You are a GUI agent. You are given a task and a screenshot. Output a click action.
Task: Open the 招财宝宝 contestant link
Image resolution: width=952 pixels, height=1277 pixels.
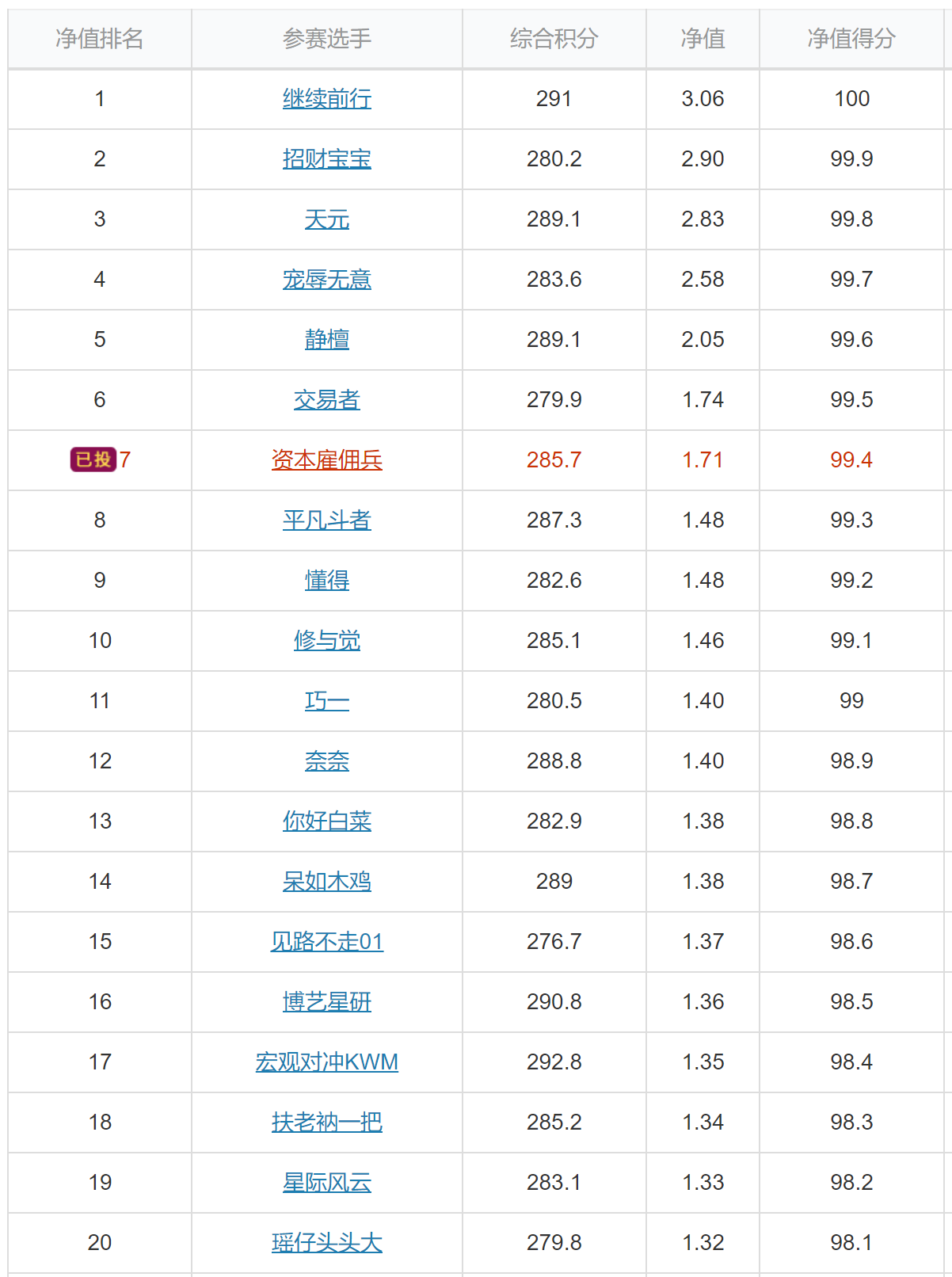pyautogui.click(x=327, y=158)
